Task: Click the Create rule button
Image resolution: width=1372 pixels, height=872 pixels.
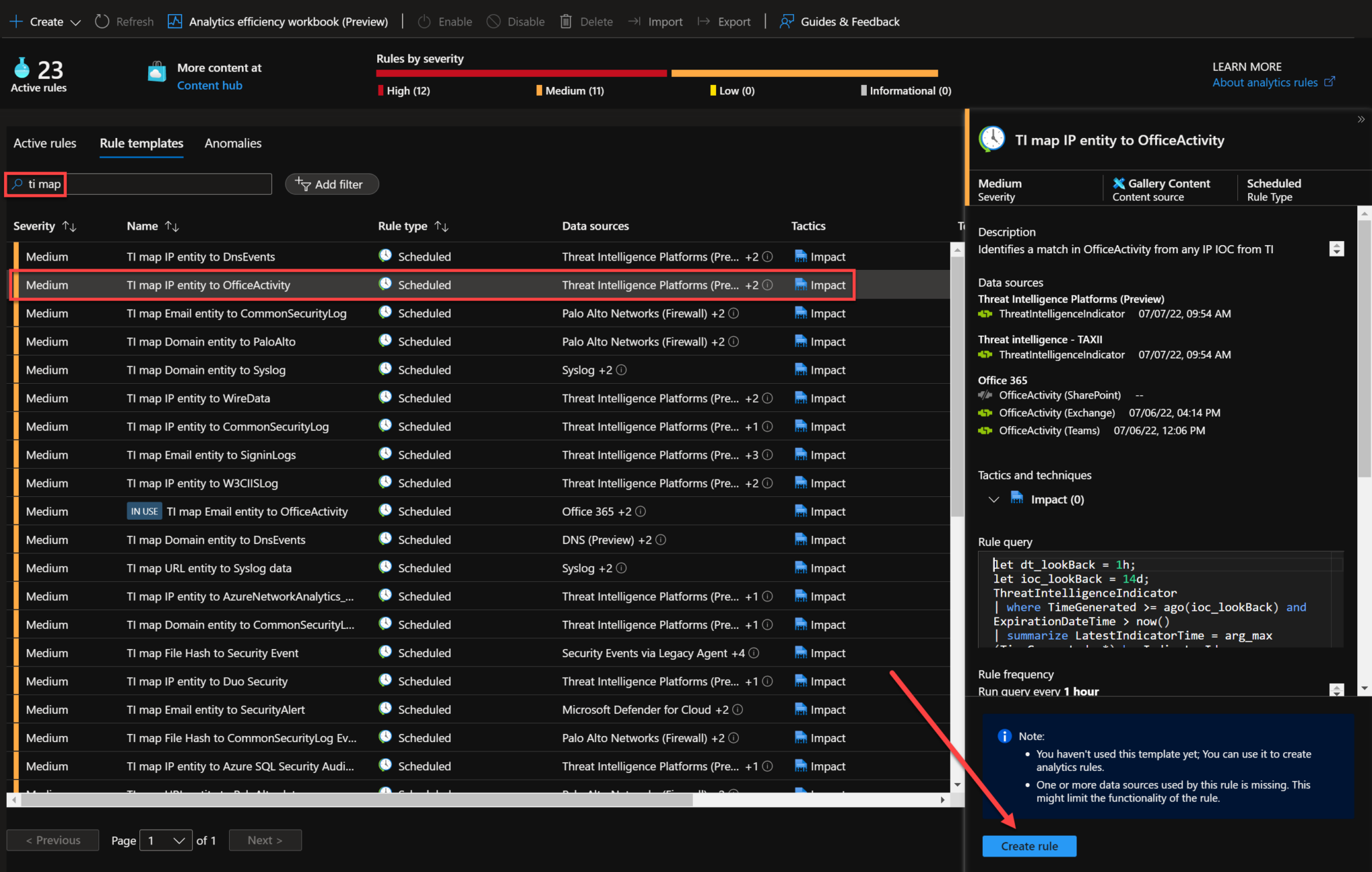Action: tap(1029, 846)
